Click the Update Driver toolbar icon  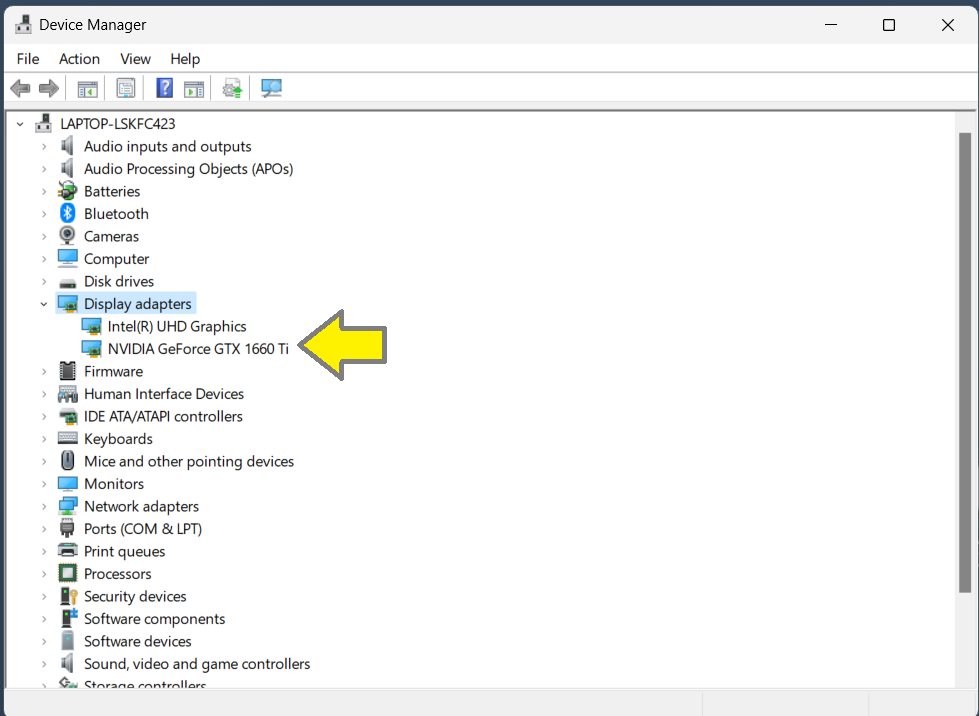click(194, 88)
